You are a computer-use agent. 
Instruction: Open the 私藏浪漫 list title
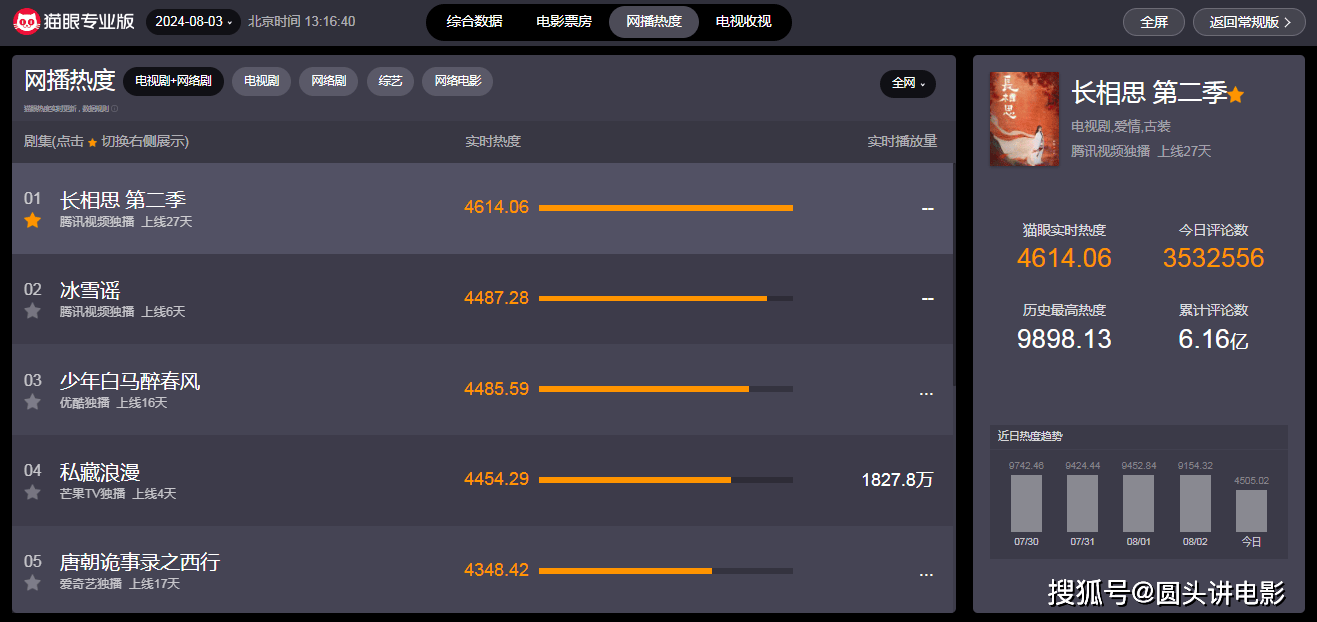click(100, 472)
